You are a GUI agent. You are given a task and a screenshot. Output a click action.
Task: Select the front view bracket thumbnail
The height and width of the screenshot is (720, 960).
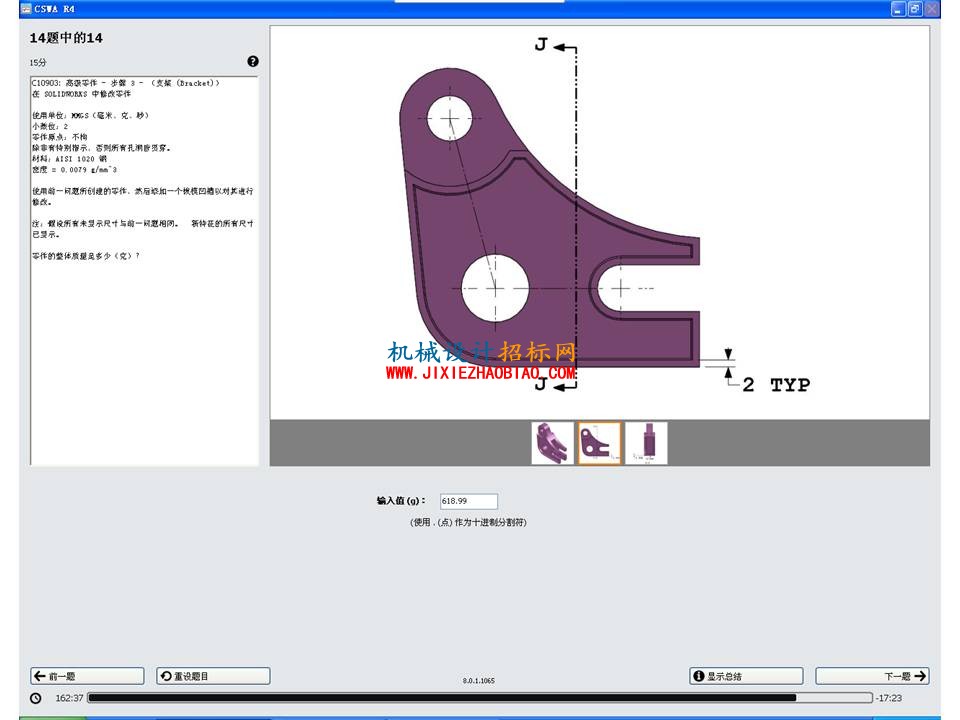[599, 443]
